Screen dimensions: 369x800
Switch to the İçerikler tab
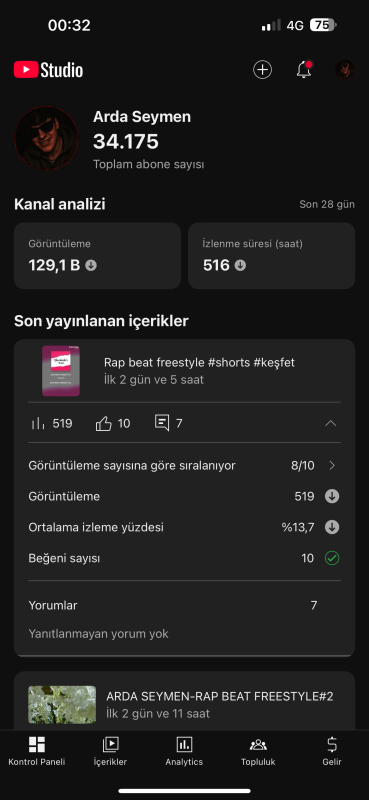pos(110,751)
